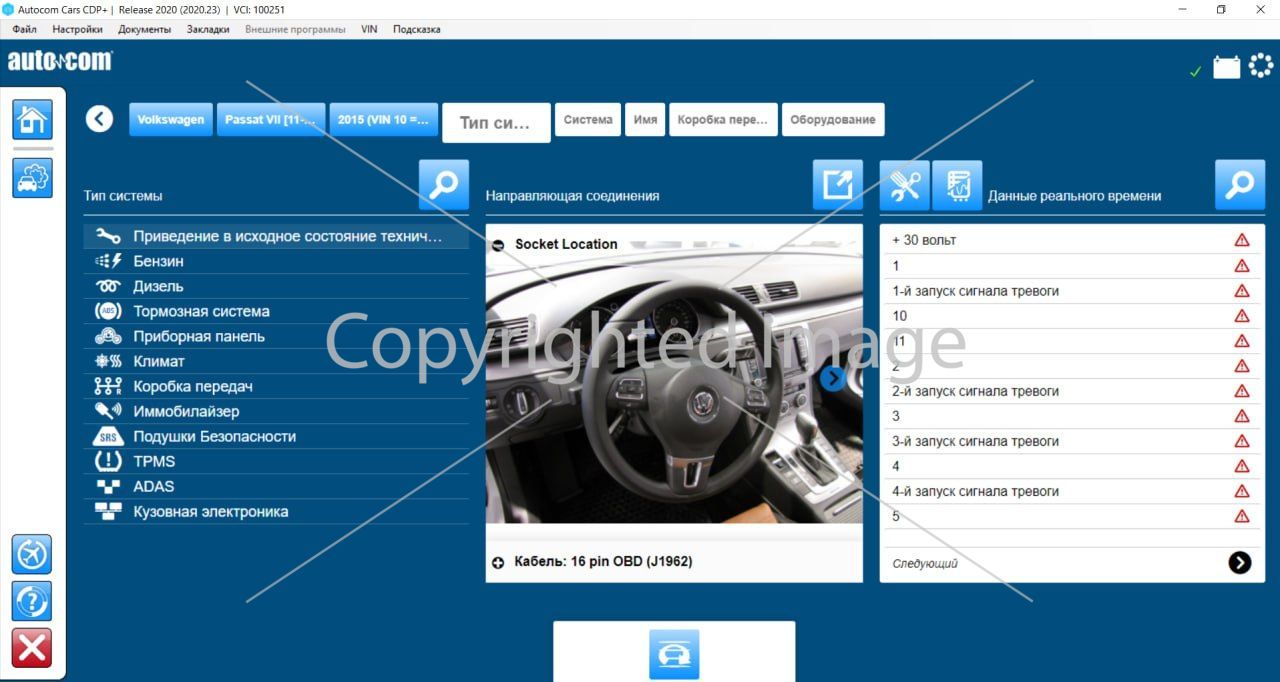This screenshot has width=1280, height=682.
Task: Click warning triangle for 3-й запуск сигнала тревоги
Action: pos(1242,441)
